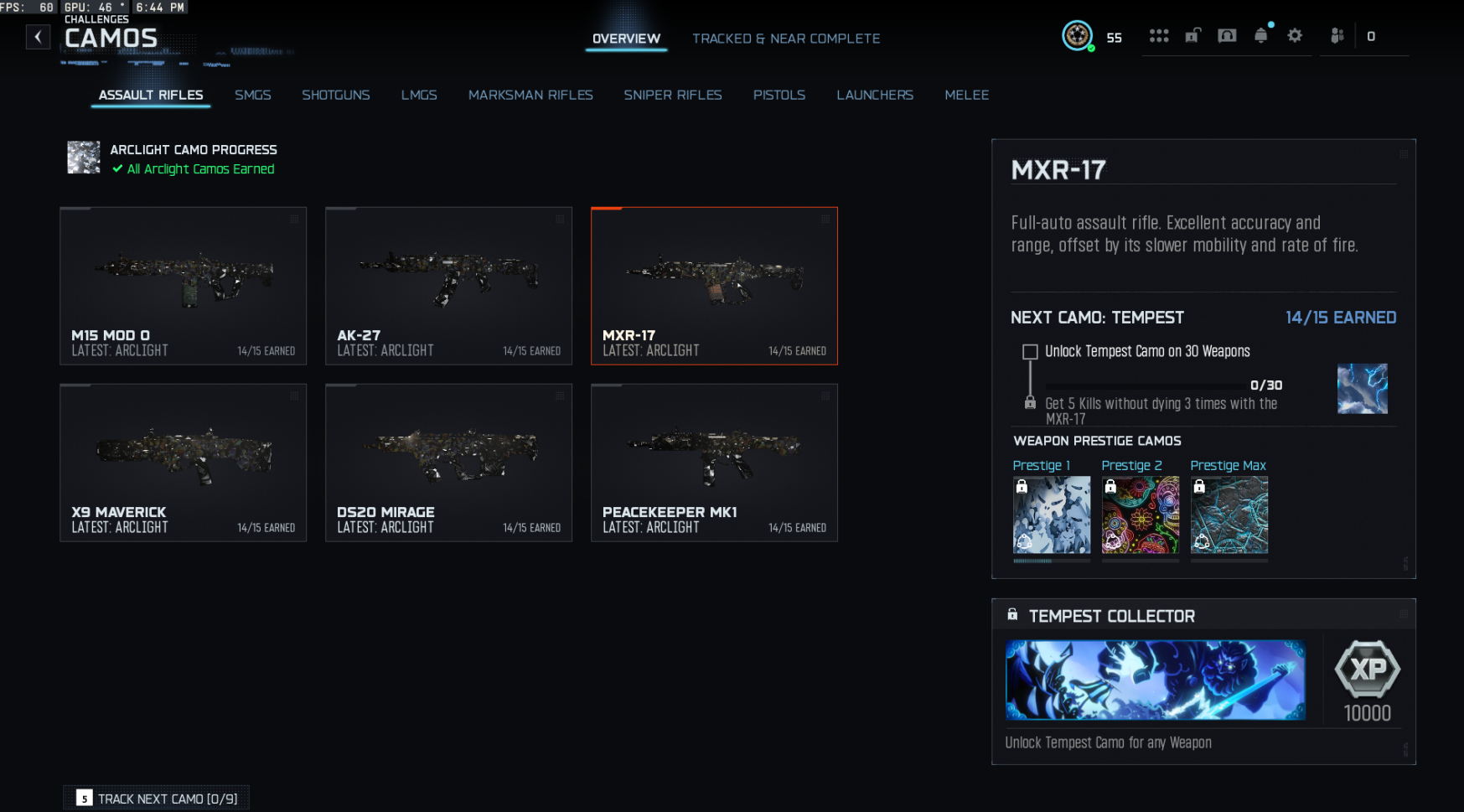This screenshot has height=812, width=1464.
Task: Select the Prestige 2 camo swatch
Action: [1141, 515]
